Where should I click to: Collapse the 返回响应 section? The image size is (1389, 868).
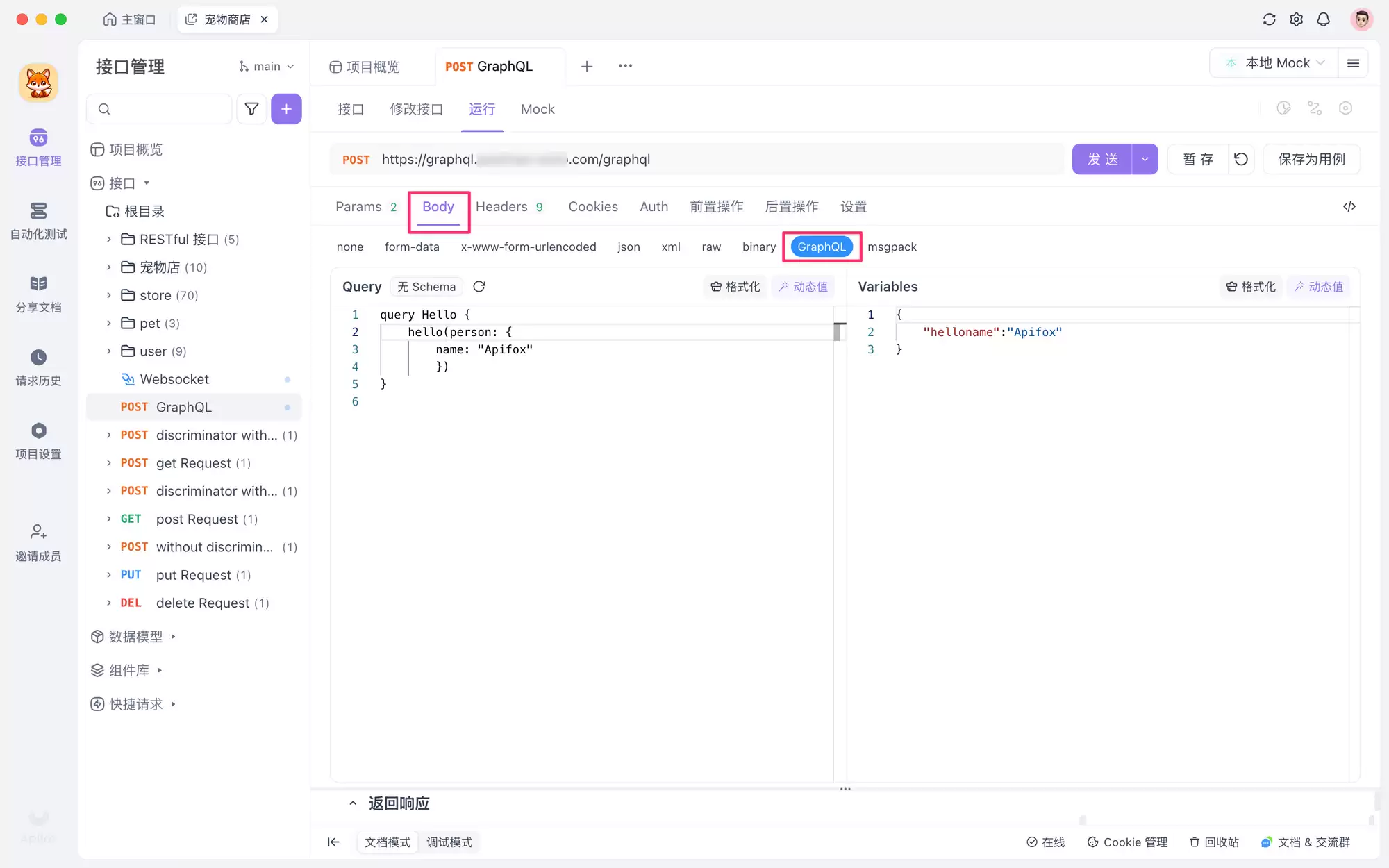click(x=353, y=803)
